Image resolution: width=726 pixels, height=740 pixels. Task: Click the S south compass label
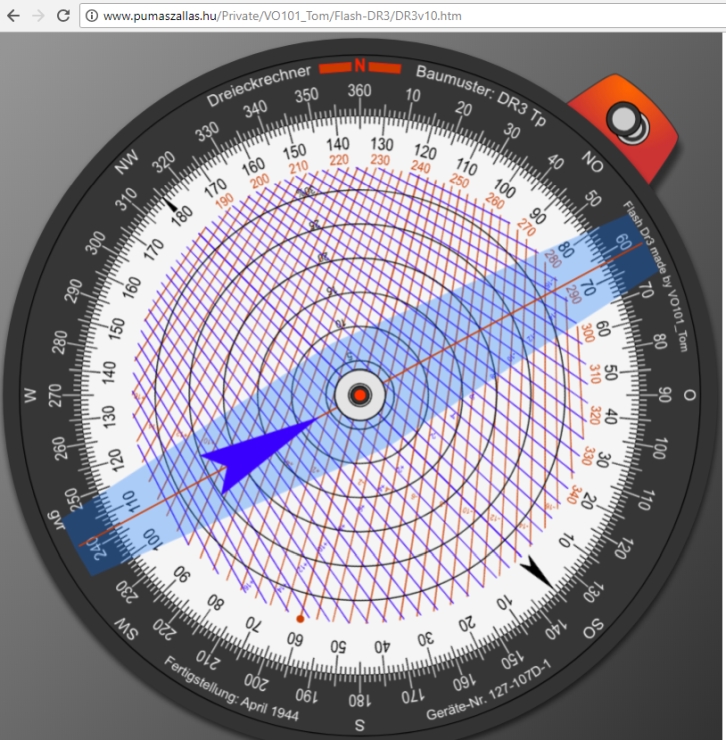pyautogui.click(x=360, y=725)
